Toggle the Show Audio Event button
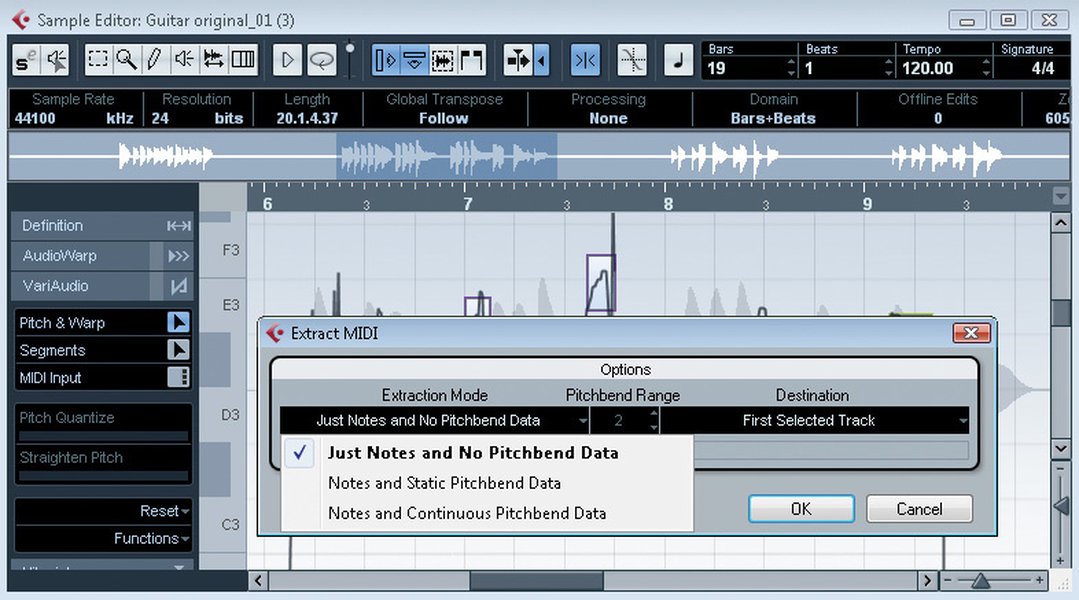Screen dimensions: 1079x600 (x=442, y=61)
